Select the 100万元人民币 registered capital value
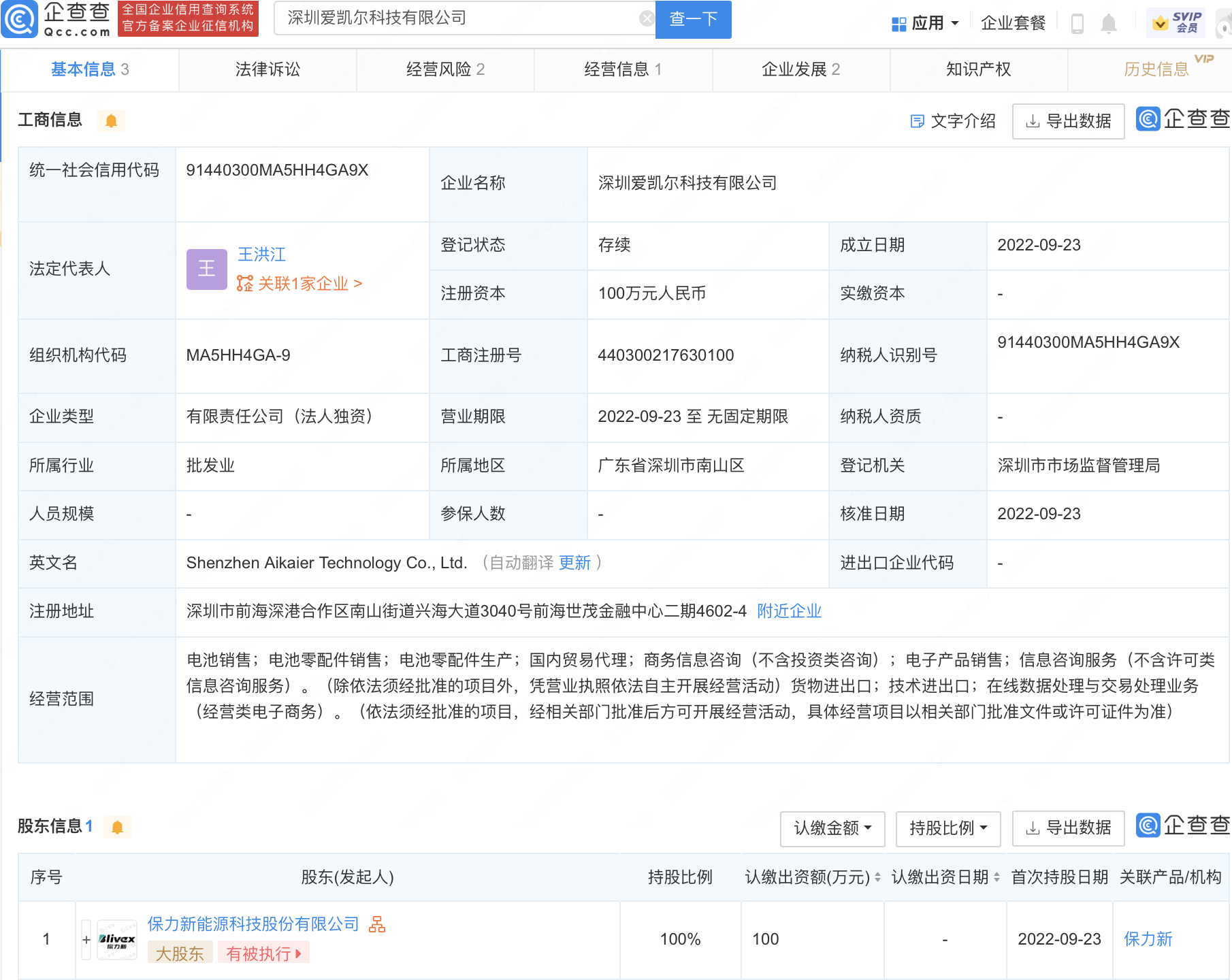 click(x=651, y=293)
